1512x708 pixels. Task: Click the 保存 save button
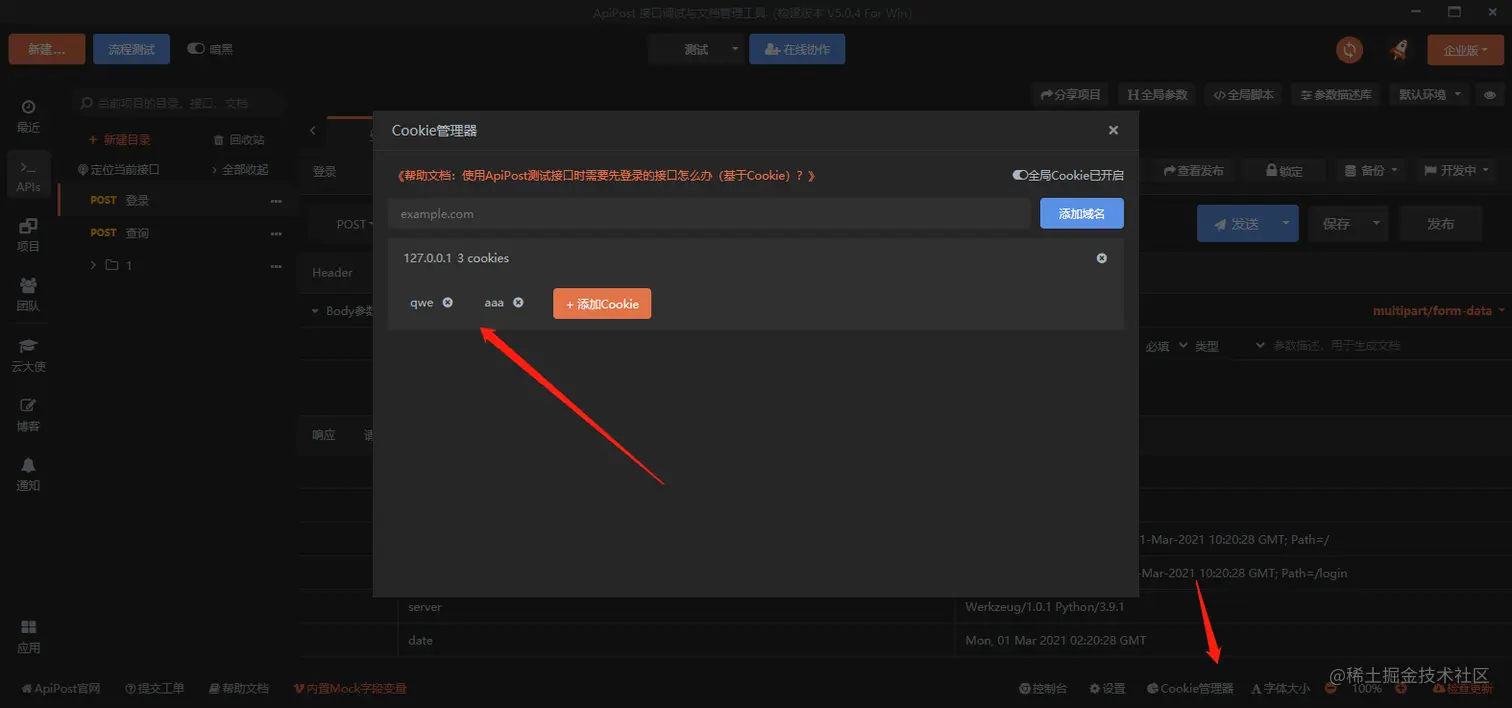point(1336,224)
